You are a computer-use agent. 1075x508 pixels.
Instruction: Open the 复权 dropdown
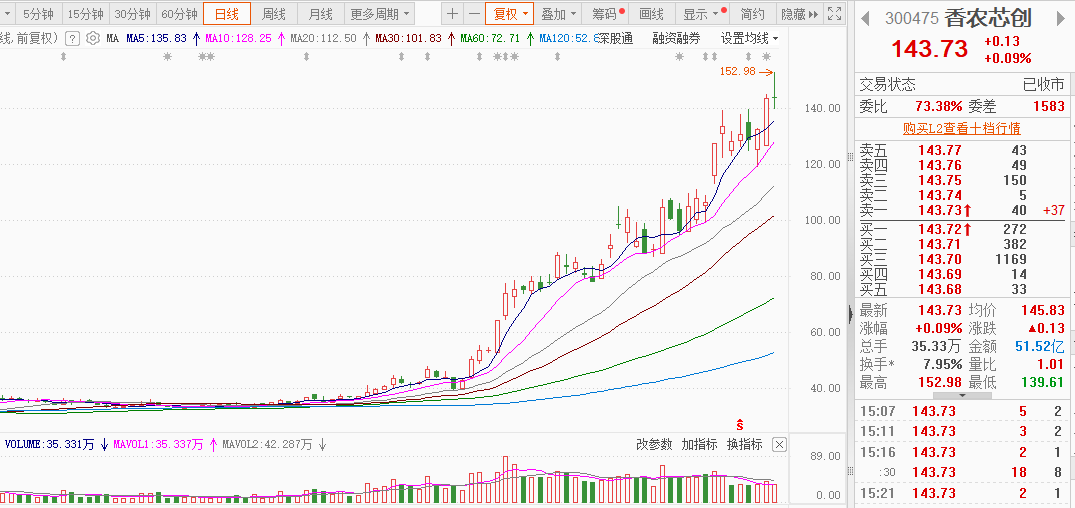click(509, 14)
